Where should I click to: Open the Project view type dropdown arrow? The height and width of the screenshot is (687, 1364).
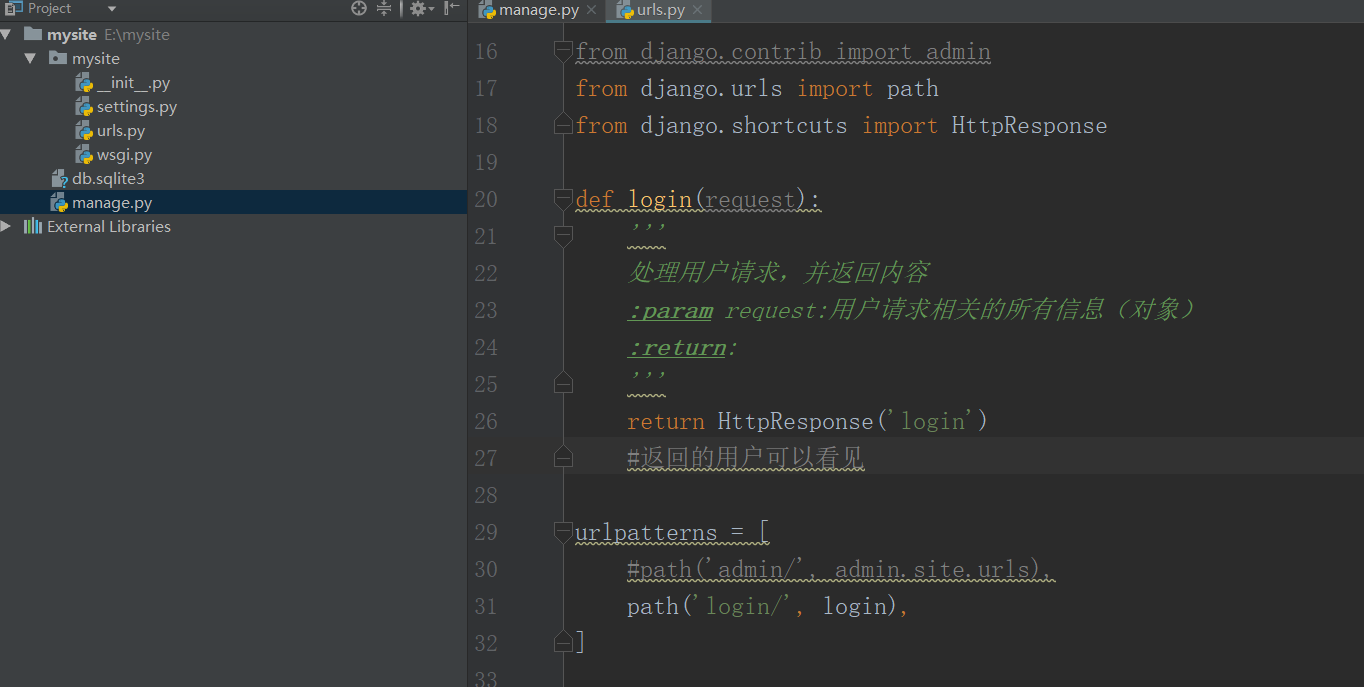point(112,9)
